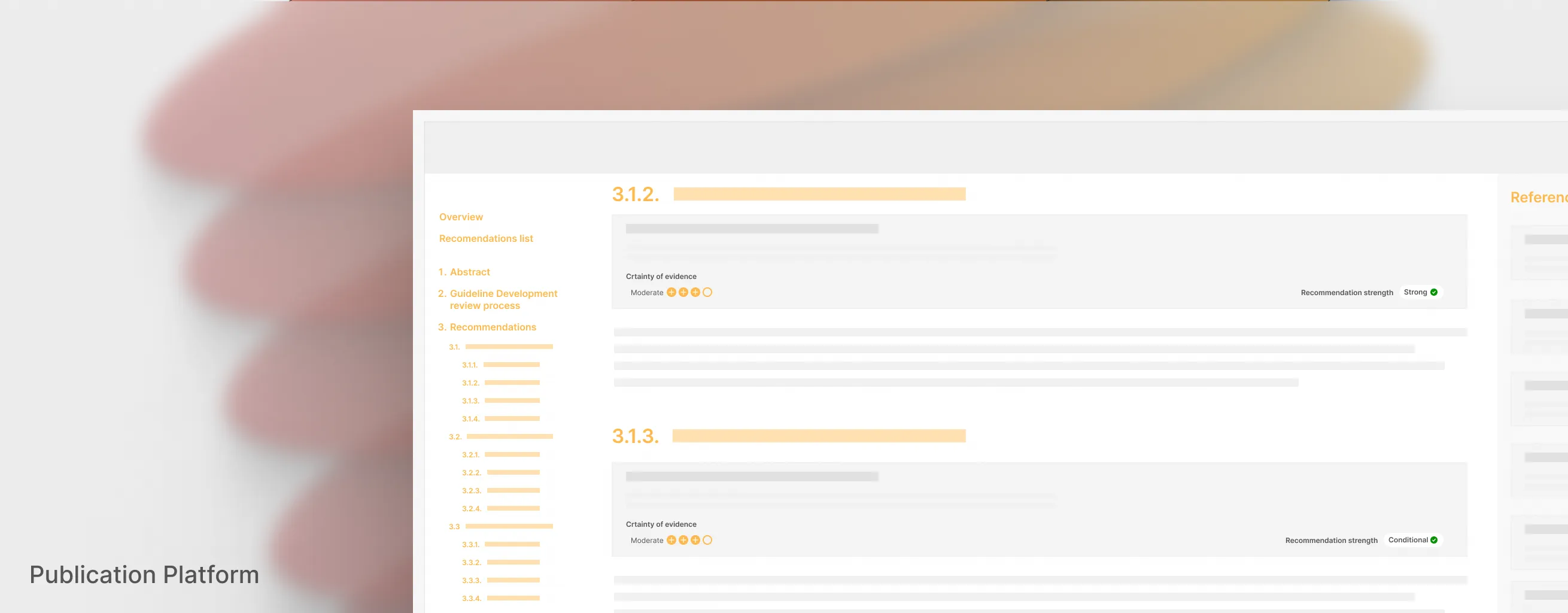Click first plus circle in 3.1.3 certainty rating
This screenshot has width=1568, height=613.
(671, 540)
